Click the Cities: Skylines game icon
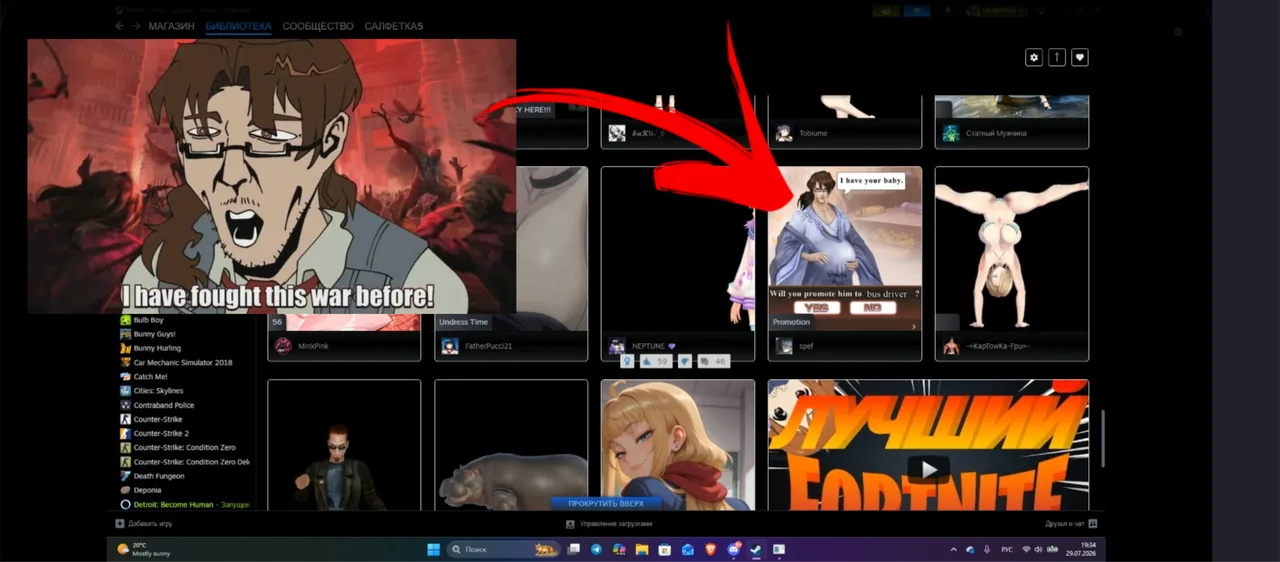The width and height of the screenshot is (1280, 562). coord(126,391)
